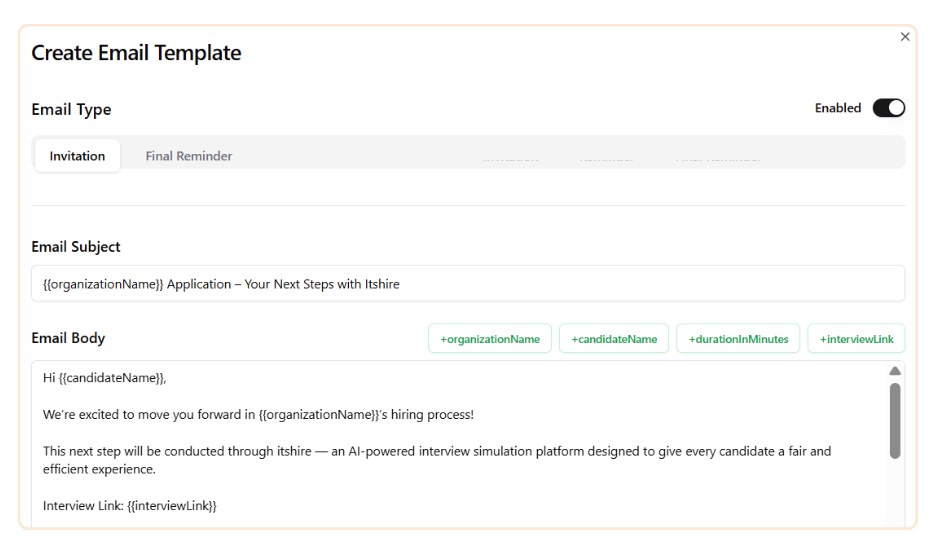Click the 'Create Email Template' heading
This screenshot has height=554, width=936.
click(136, 53)
